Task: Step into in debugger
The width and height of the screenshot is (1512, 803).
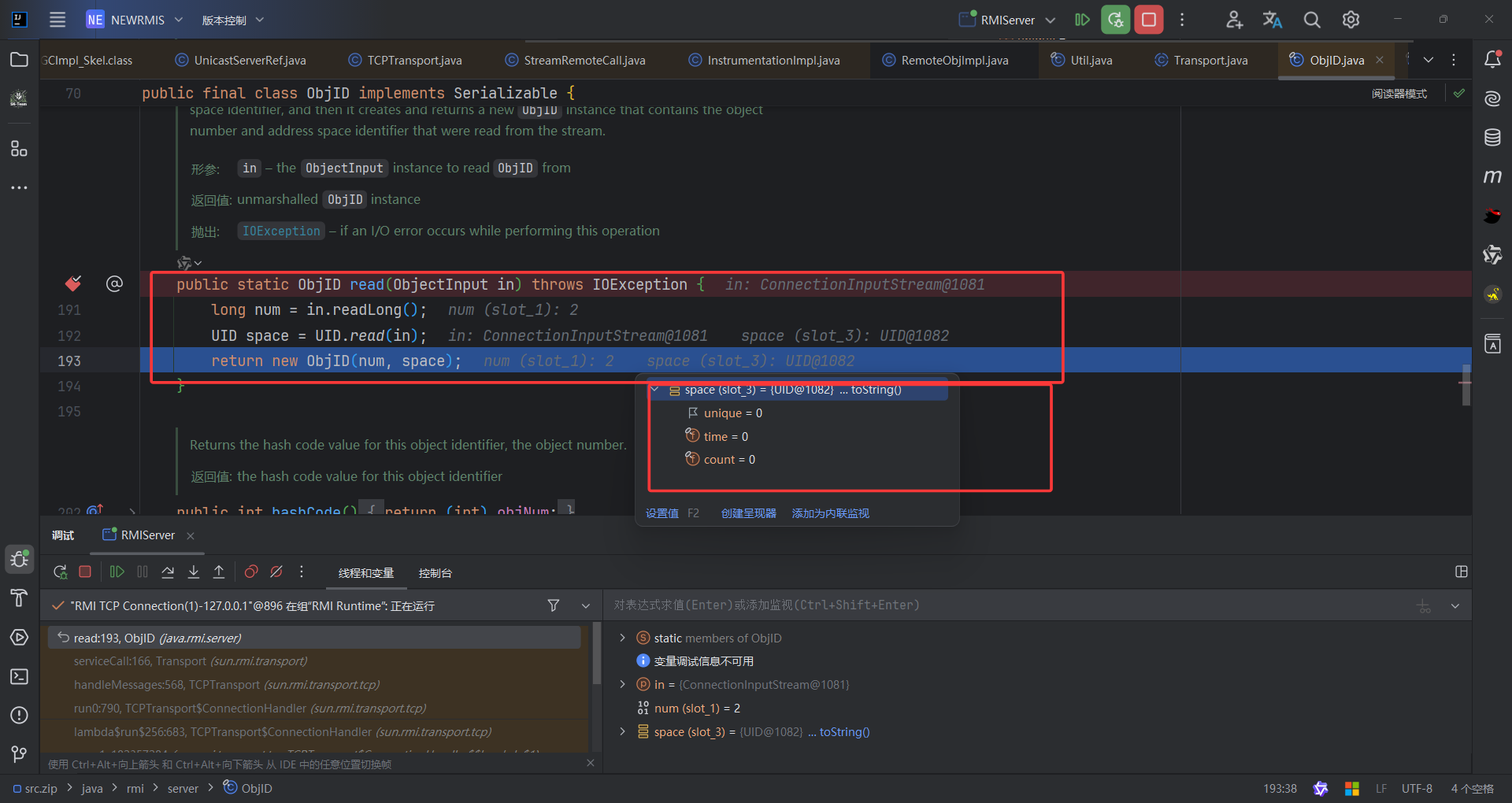Action: pos(194,572)
